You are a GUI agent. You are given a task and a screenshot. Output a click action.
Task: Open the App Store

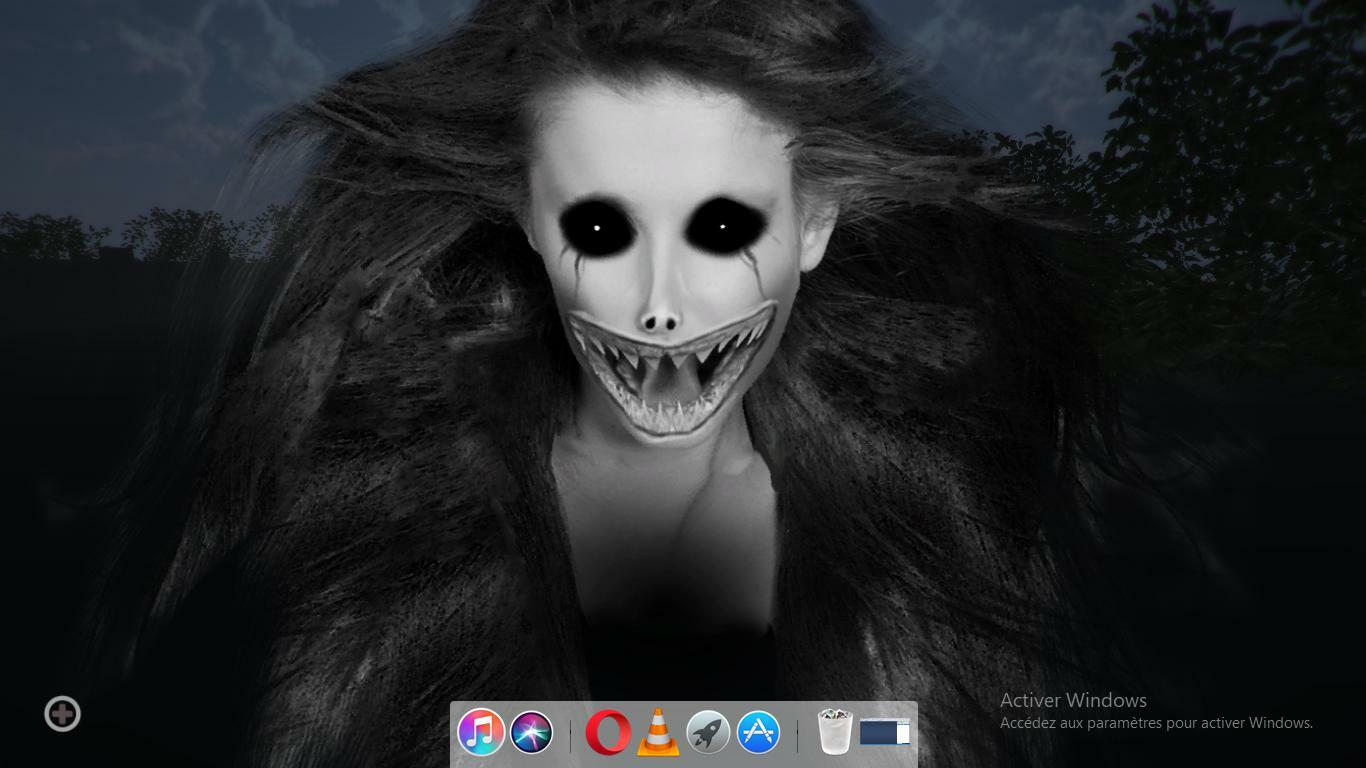[x=758, y=733]
